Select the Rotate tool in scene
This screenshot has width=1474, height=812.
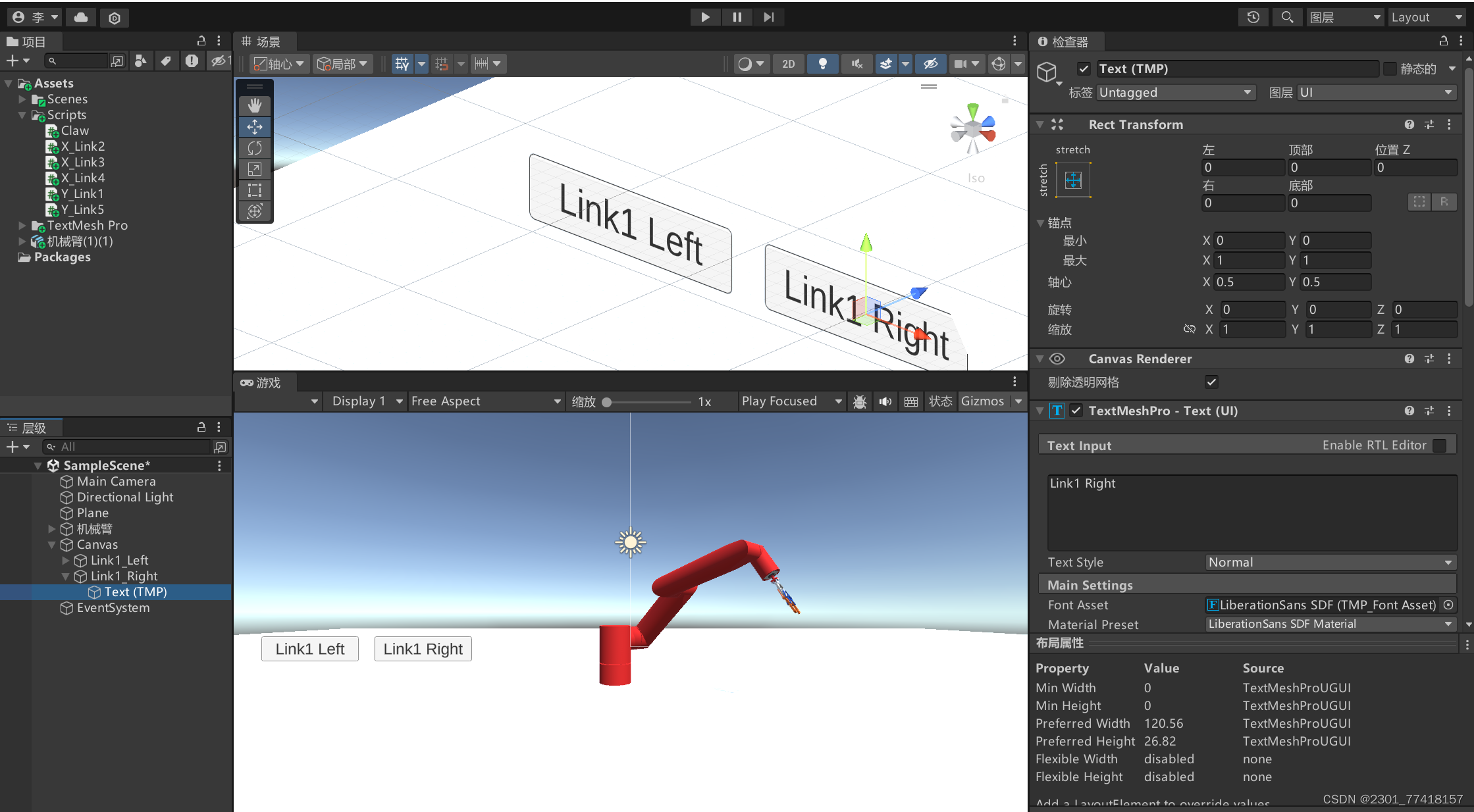tap(255, 148)
